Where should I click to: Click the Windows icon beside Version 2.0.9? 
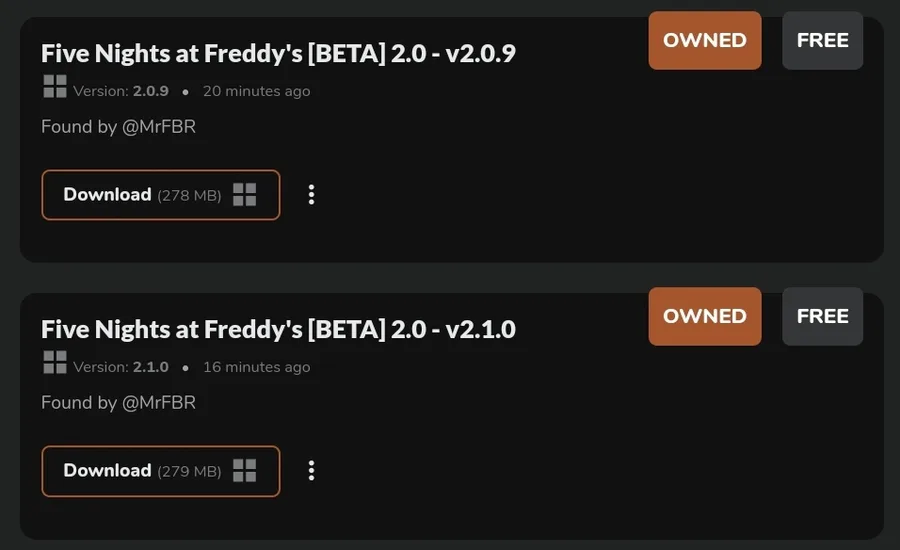pos(55,87)
